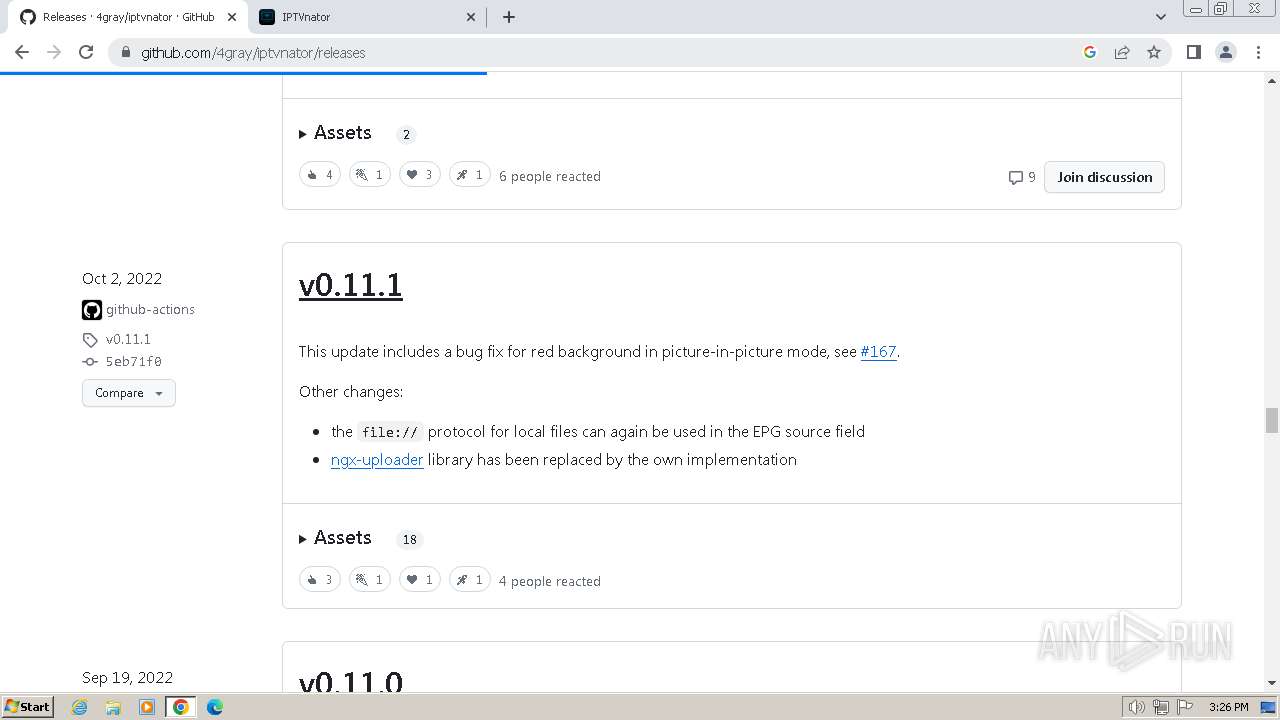This screenshot has height=720, width=1280.
Task: Open the Compare dropdown
Action: click(x=129, y=393)
